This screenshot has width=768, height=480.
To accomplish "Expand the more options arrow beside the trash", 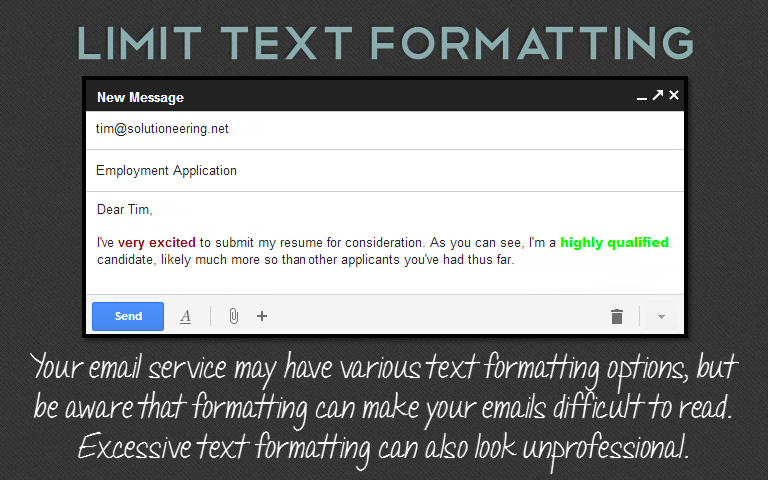I will (661, 317).
